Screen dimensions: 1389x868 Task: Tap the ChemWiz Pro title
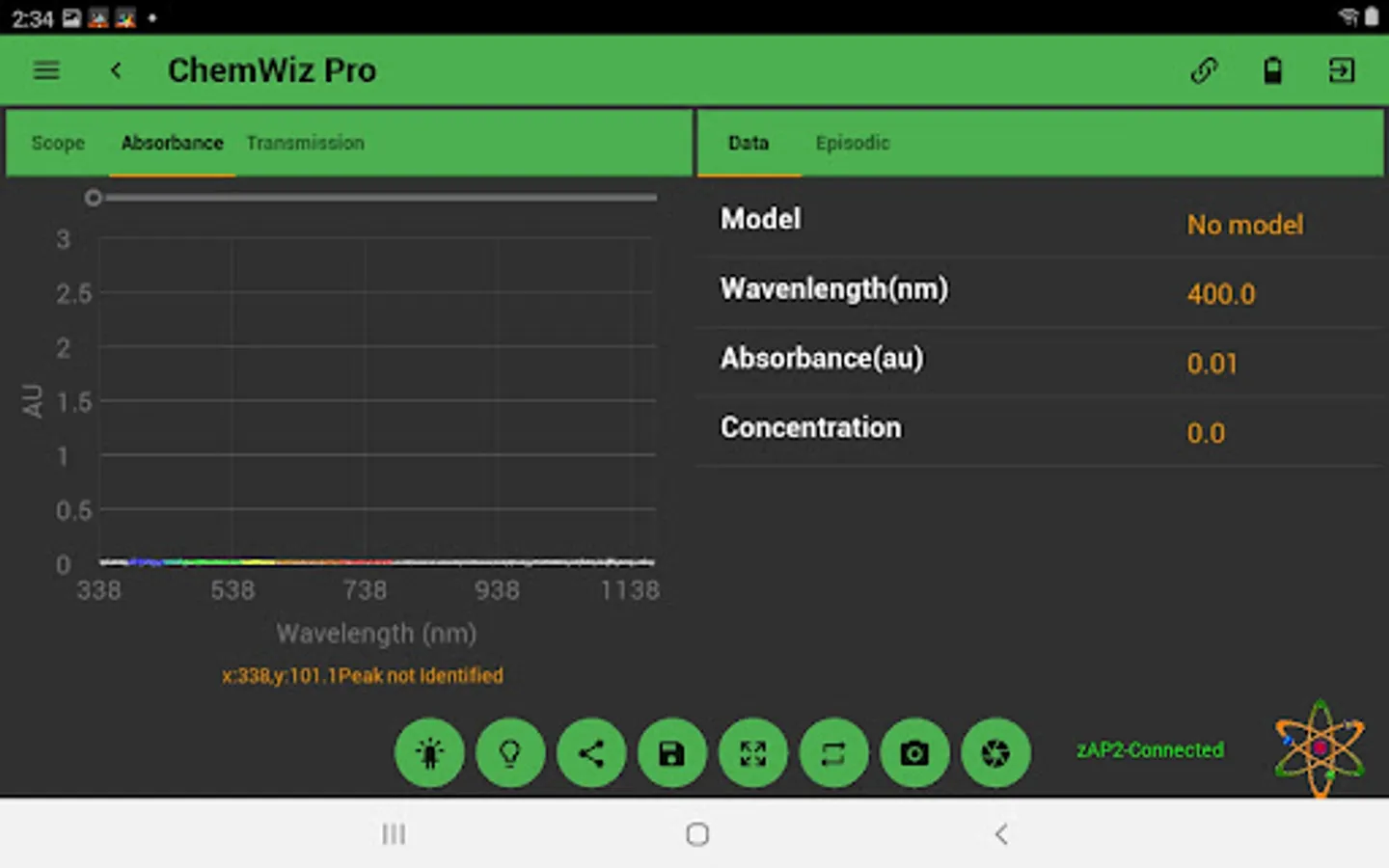tap(272, 70)
